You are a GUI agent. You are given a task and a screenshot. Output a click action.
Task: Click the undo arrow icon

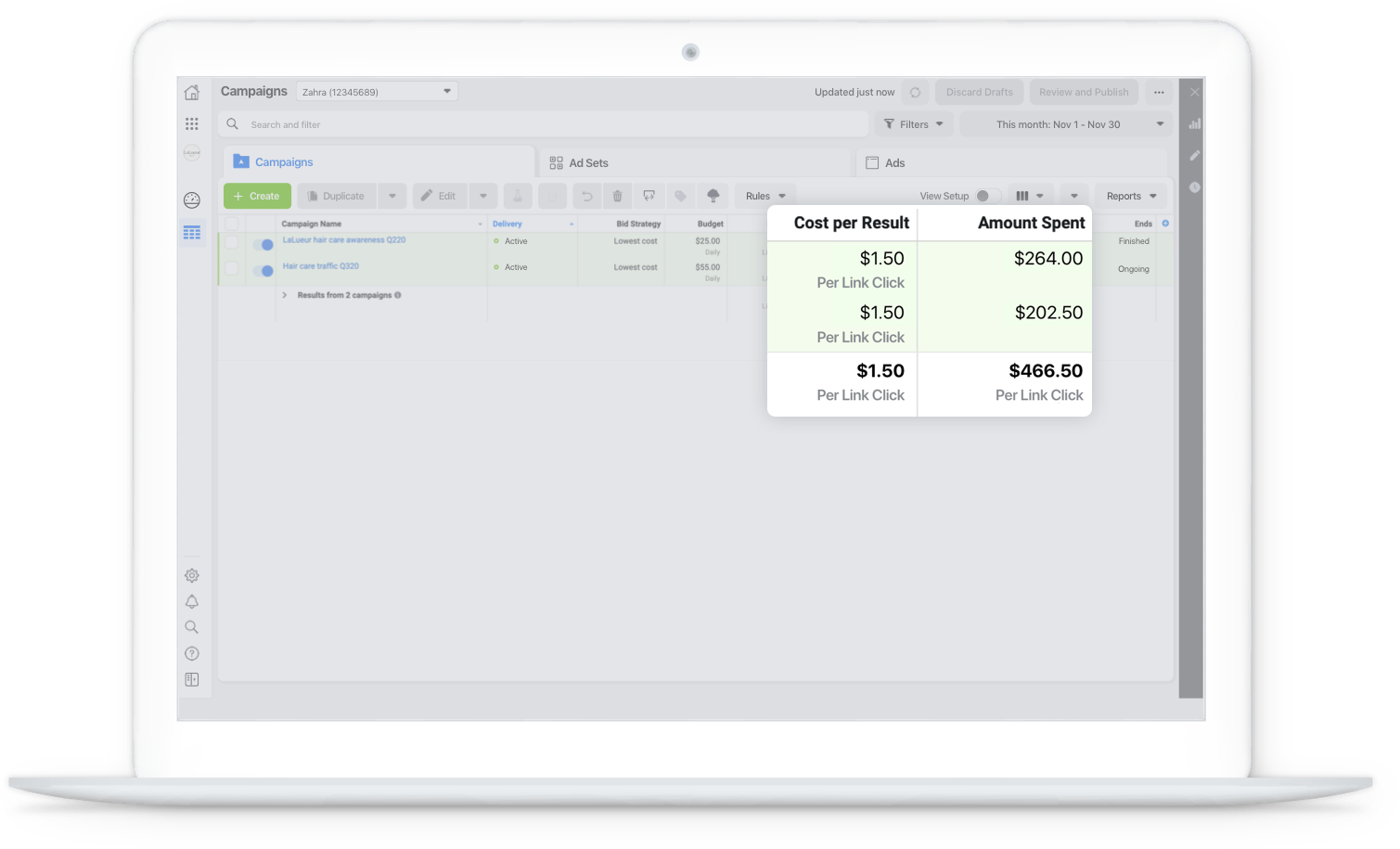(x=586, y=196)
